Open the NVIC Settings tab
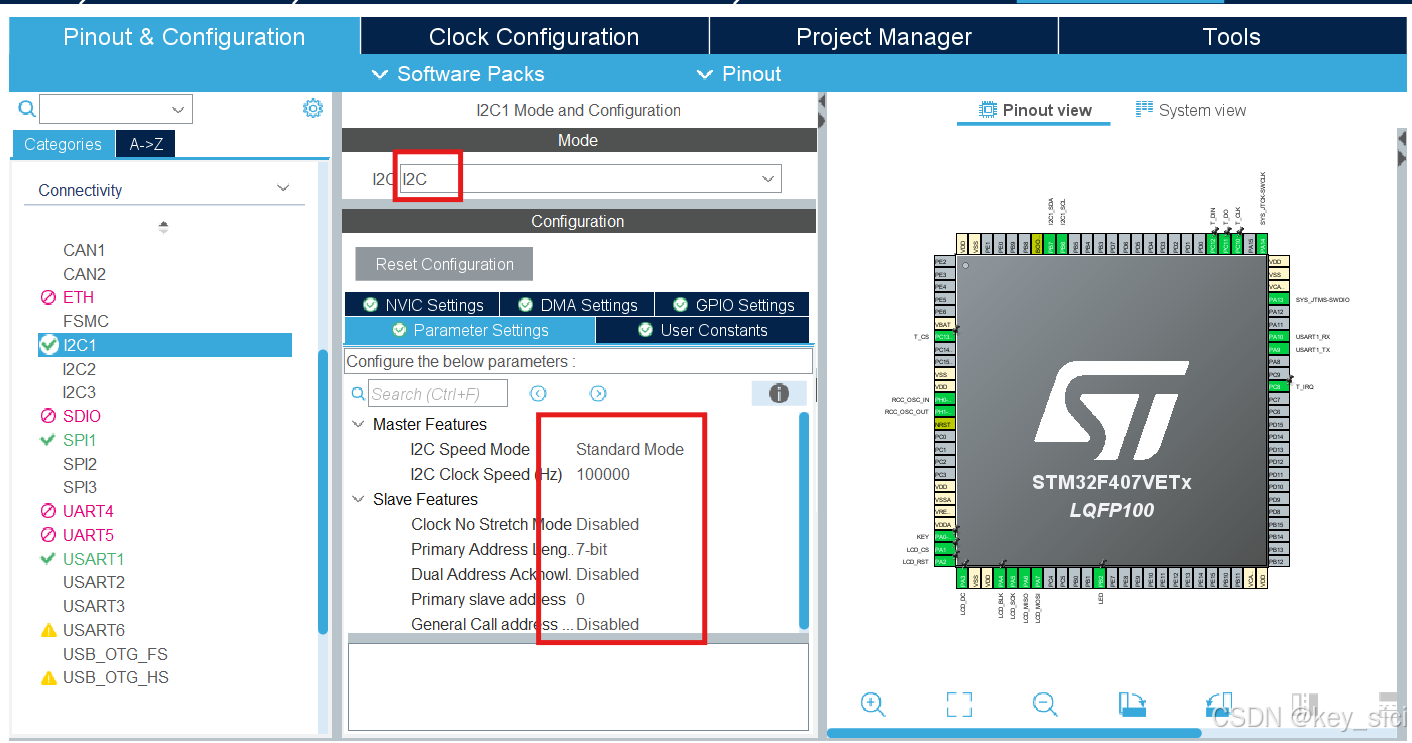 click(422, 305)
